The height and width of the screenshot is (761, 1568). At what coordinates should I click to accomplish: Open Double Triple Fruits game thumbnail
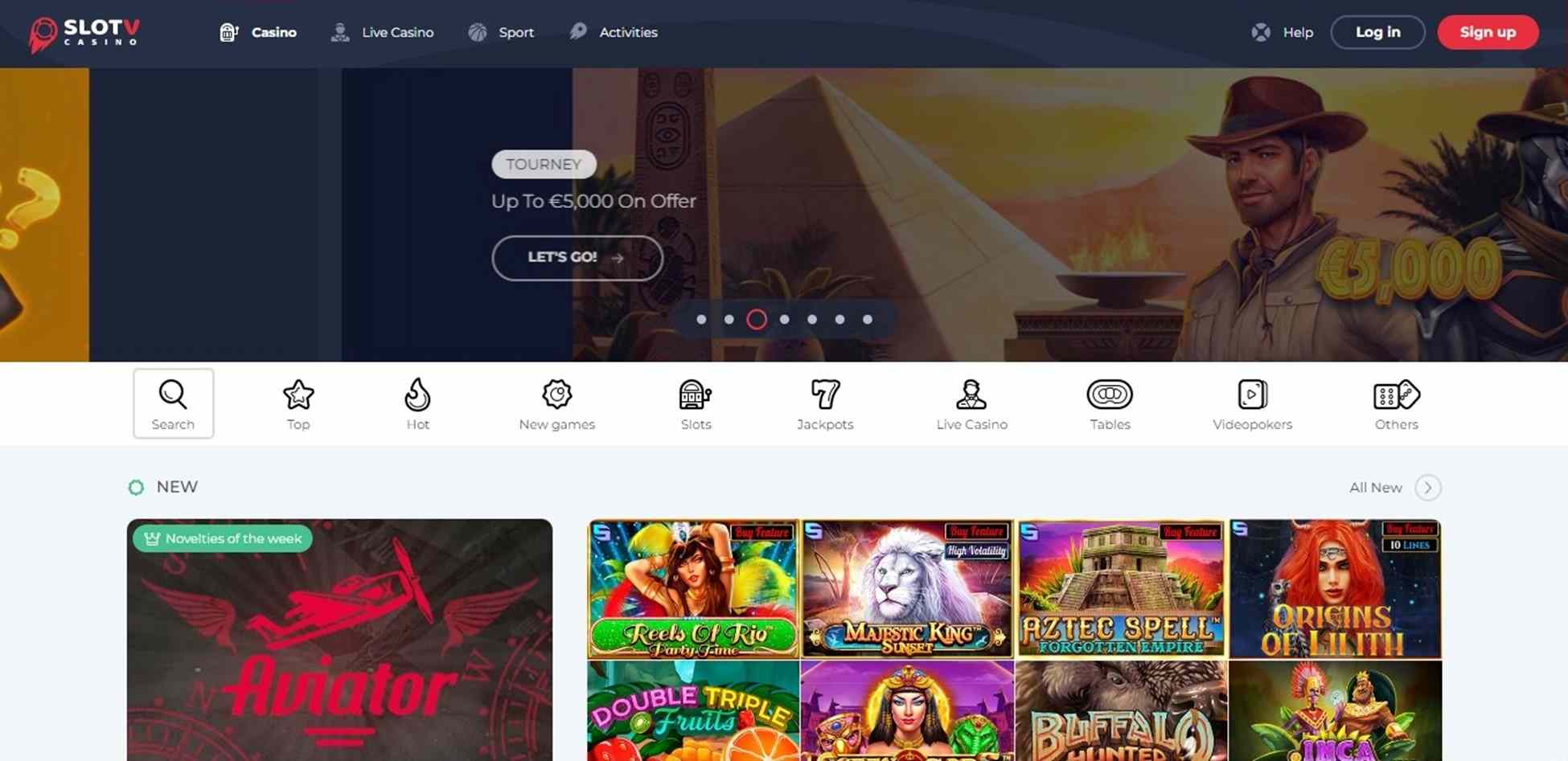693,711
